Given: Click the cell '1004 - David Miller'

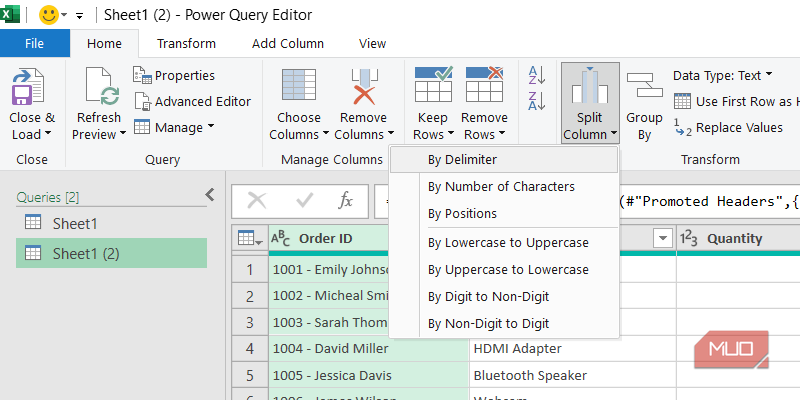Looking at the screenshot, I should 369,349.
